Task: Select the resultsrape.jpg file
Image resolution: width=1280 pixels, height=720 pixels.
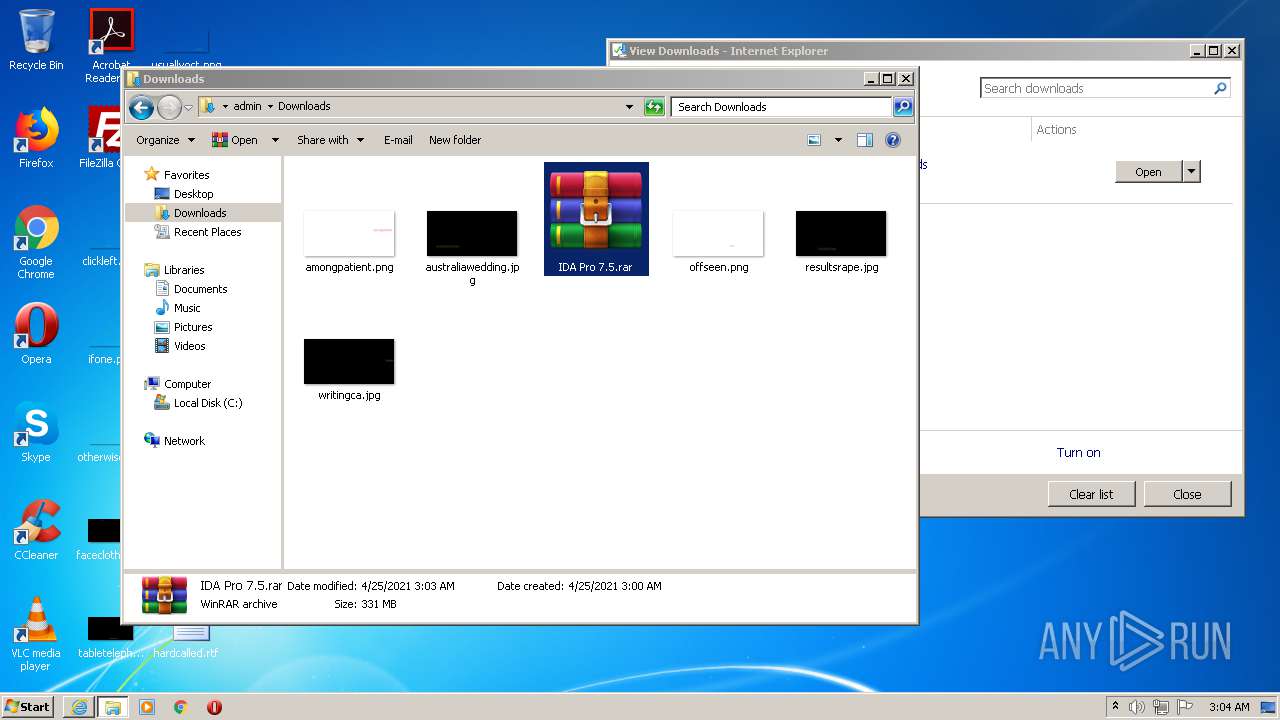Action: (841, 234)
